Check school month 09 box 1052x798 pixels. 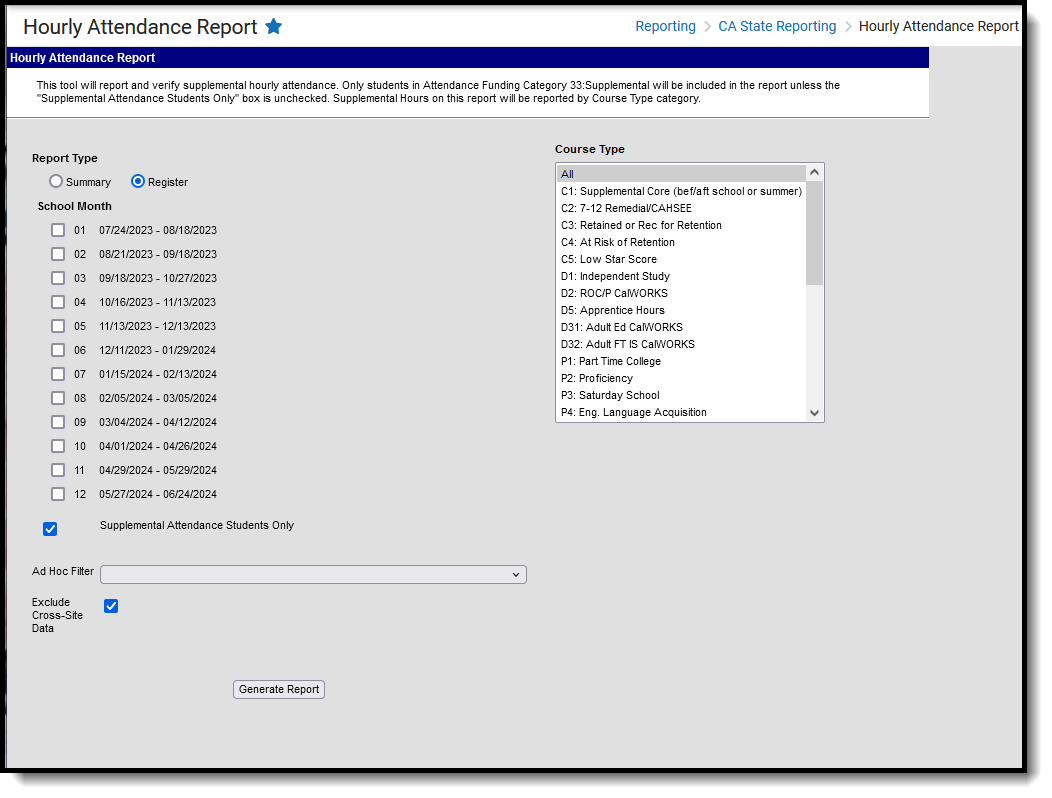point(58,422)
